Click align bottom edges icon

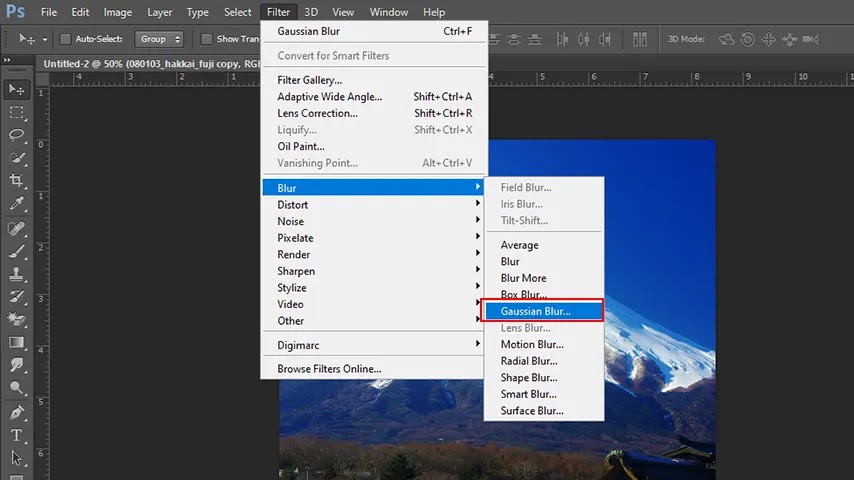[535, 39]
